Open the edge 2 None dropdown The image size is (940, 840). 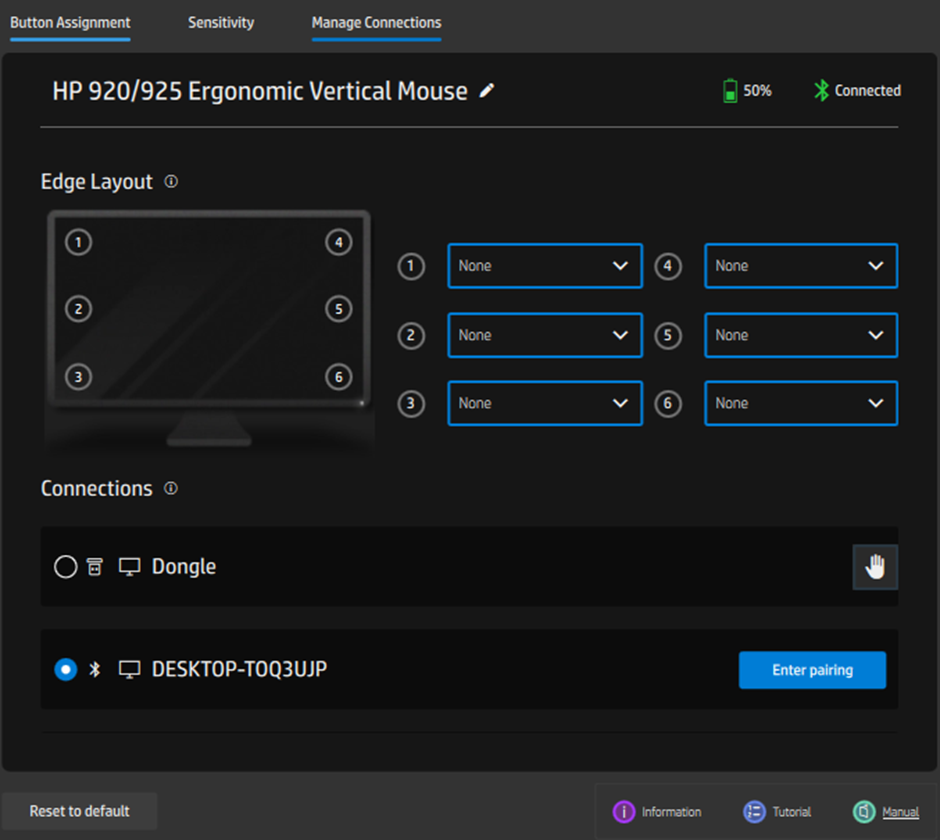[x=545, y=335]
